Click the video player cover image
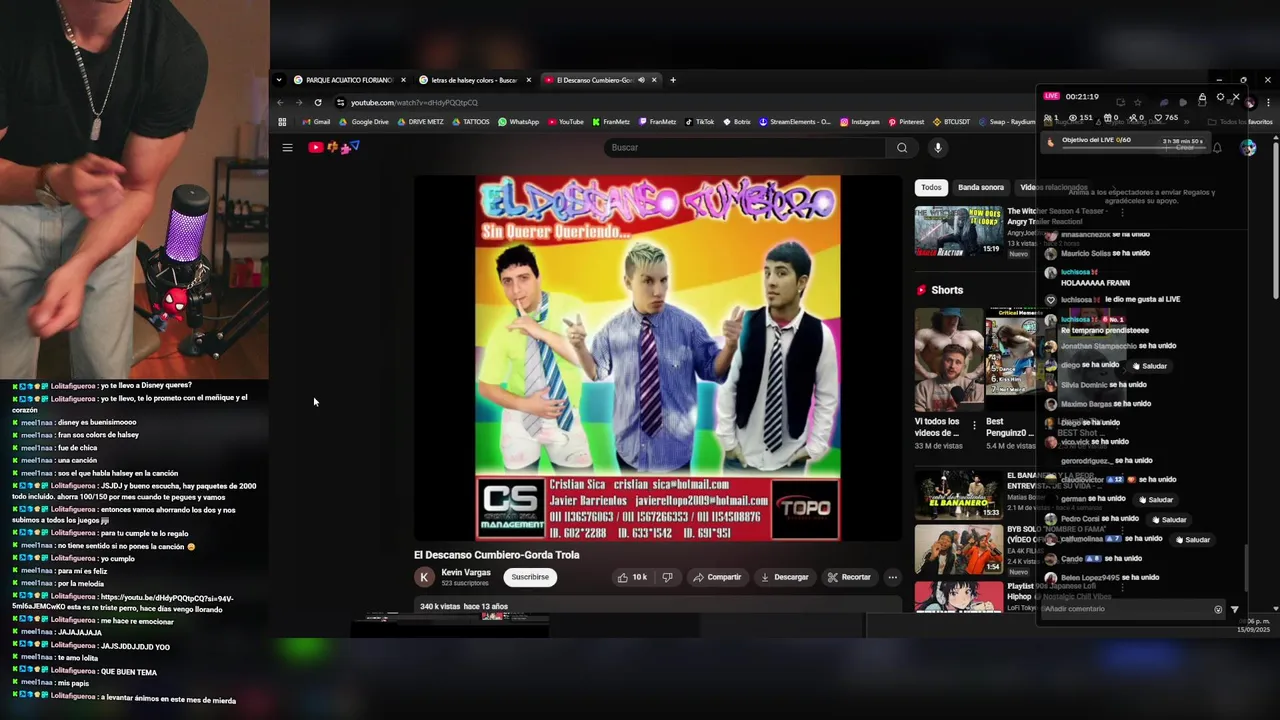 [658, 358]
